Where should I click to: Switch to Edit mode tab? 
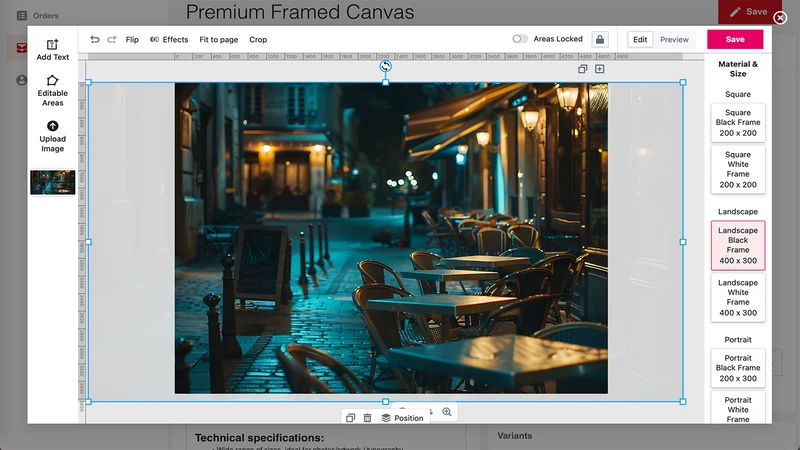tap(640, 39)
